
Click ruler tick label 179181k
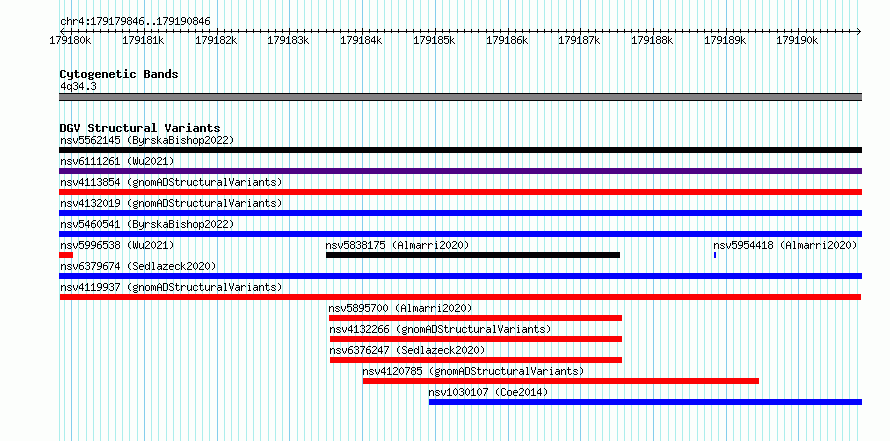coord(144,40)
